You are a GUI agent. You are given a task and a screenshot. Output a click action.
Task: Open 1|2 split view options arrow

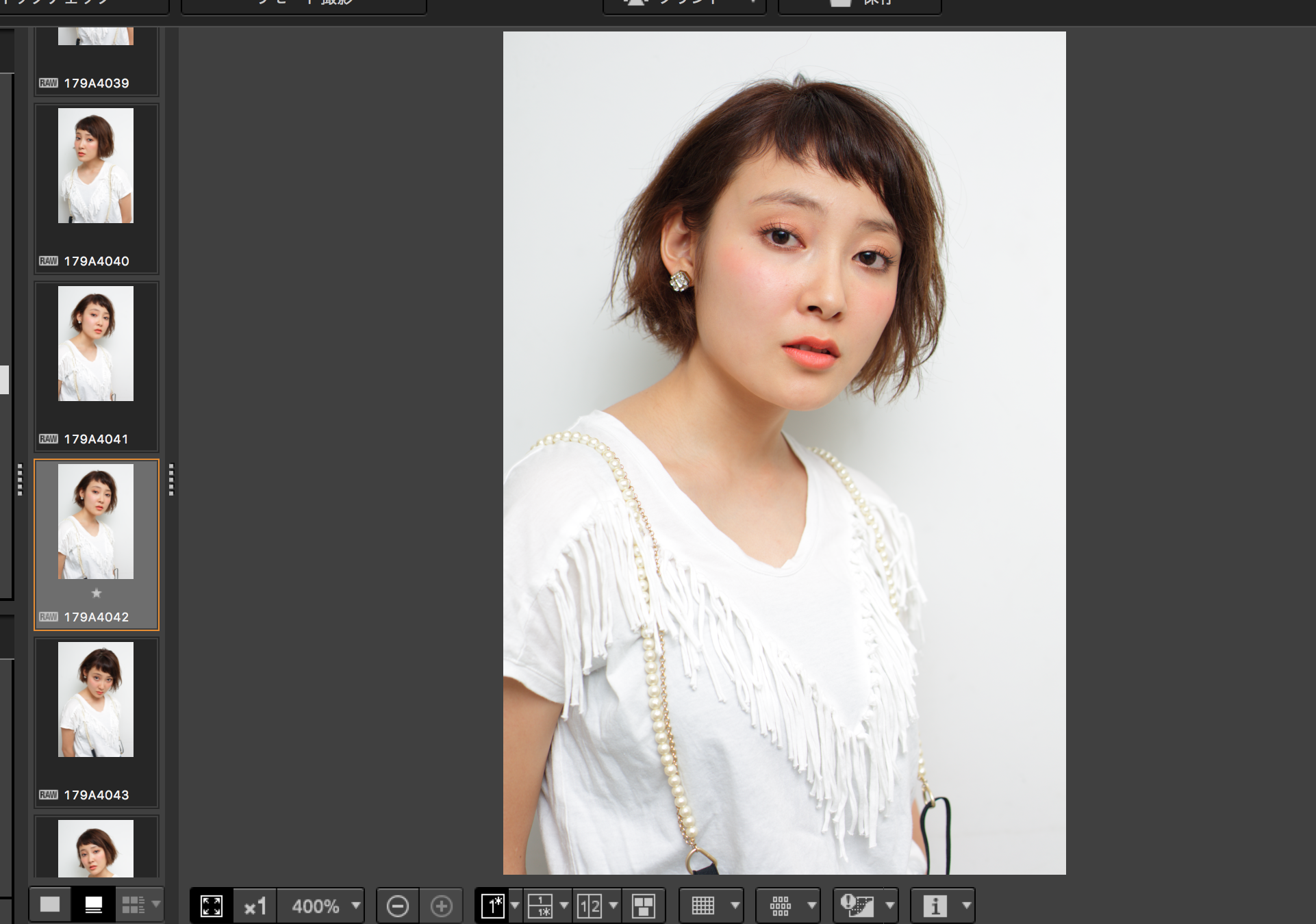(613, 906)
